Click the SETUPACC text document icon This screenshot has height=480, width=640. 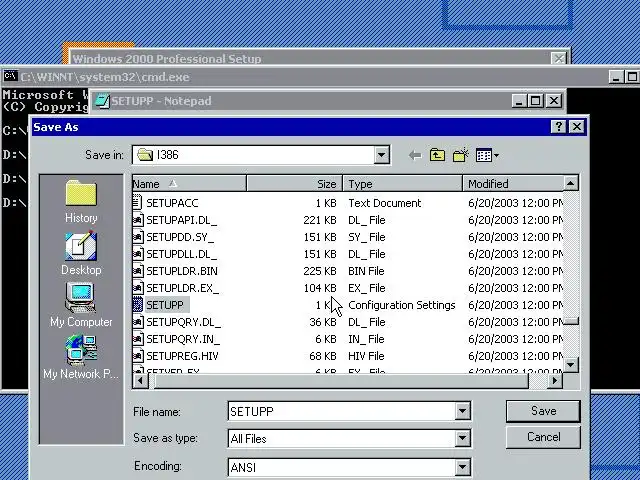(x=138, y=203)
